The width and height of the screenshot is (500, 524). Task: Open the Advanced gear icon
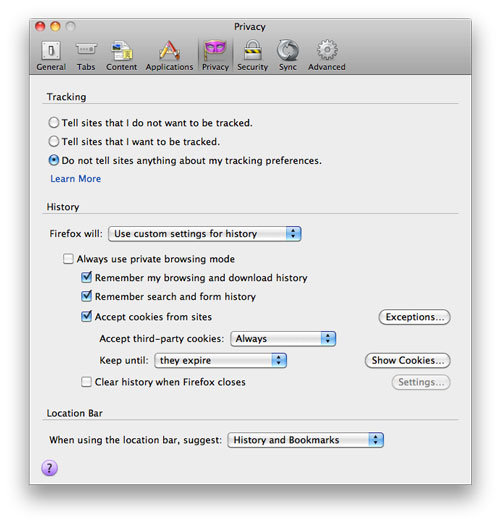(x=327, y=50)
